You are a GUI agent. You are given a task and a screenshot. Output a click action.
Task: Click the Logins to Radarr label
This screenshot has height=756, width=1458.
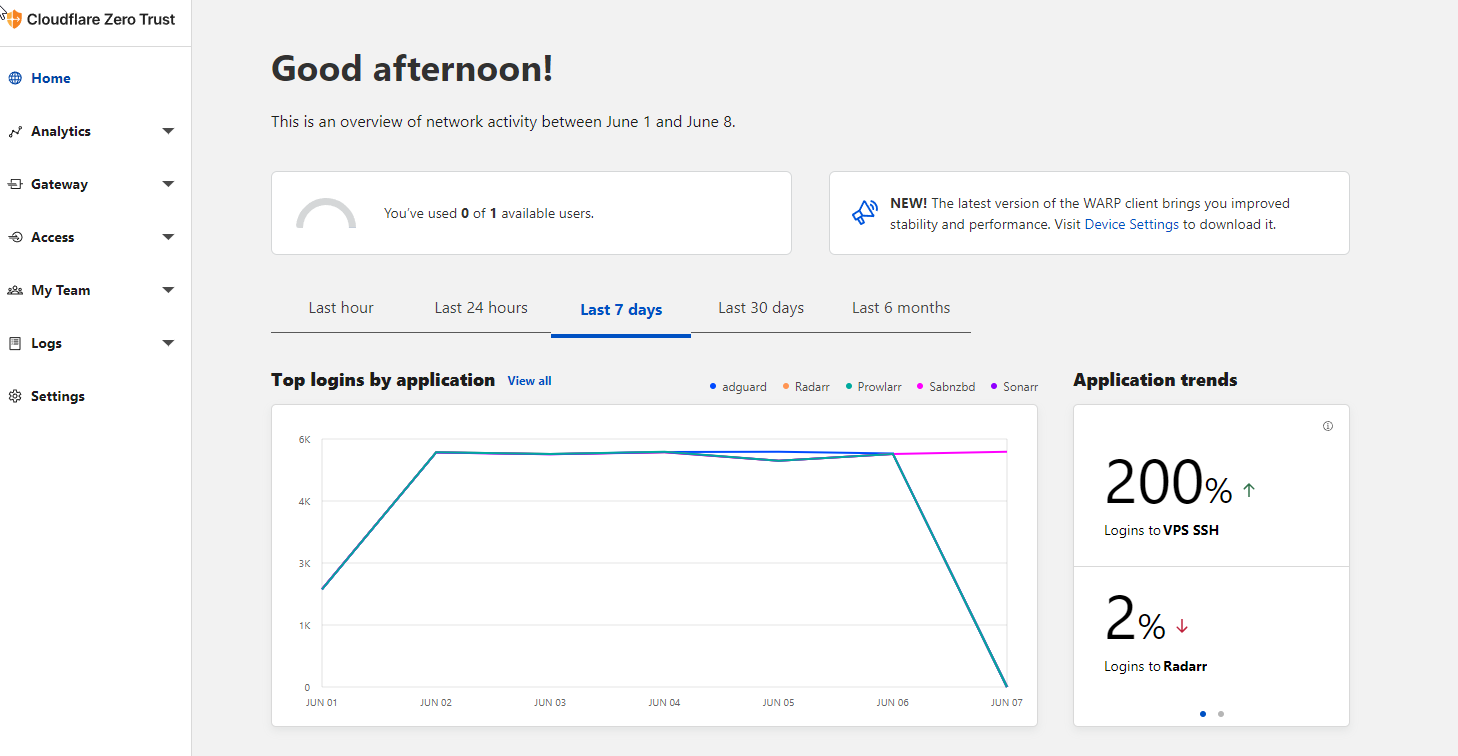(x=1156, y=666)
